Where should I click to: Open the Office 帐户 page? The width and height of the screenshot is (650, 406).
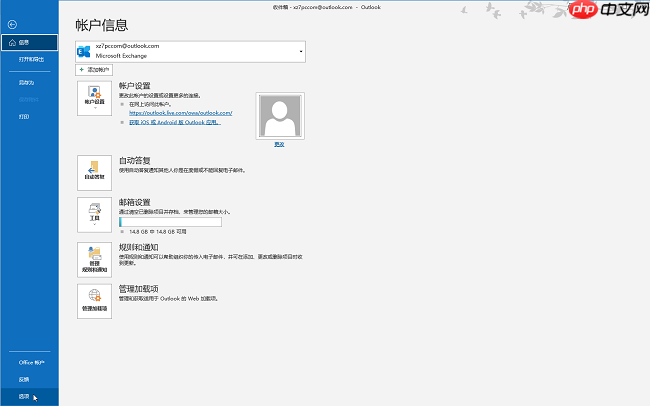[32, 362]
